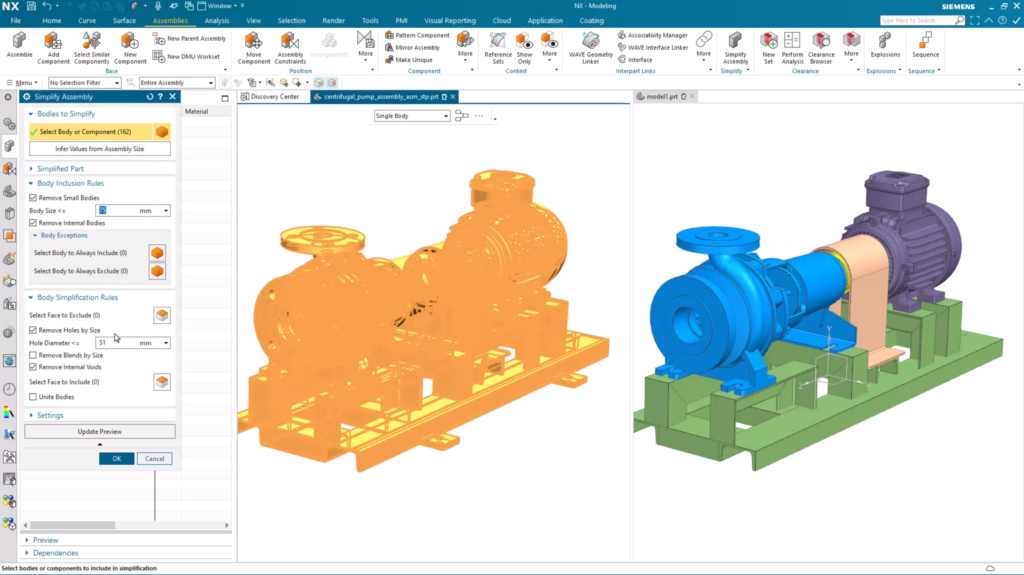Click the Simplify Assembly ribbon icon
Screen dimensions: 1024x575
[735, 42]
